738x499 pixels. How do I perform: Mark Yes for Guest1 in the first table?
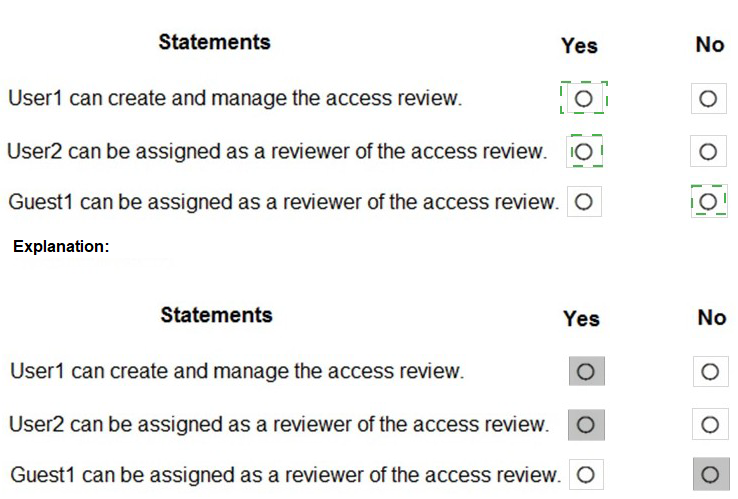pos(584,202)
